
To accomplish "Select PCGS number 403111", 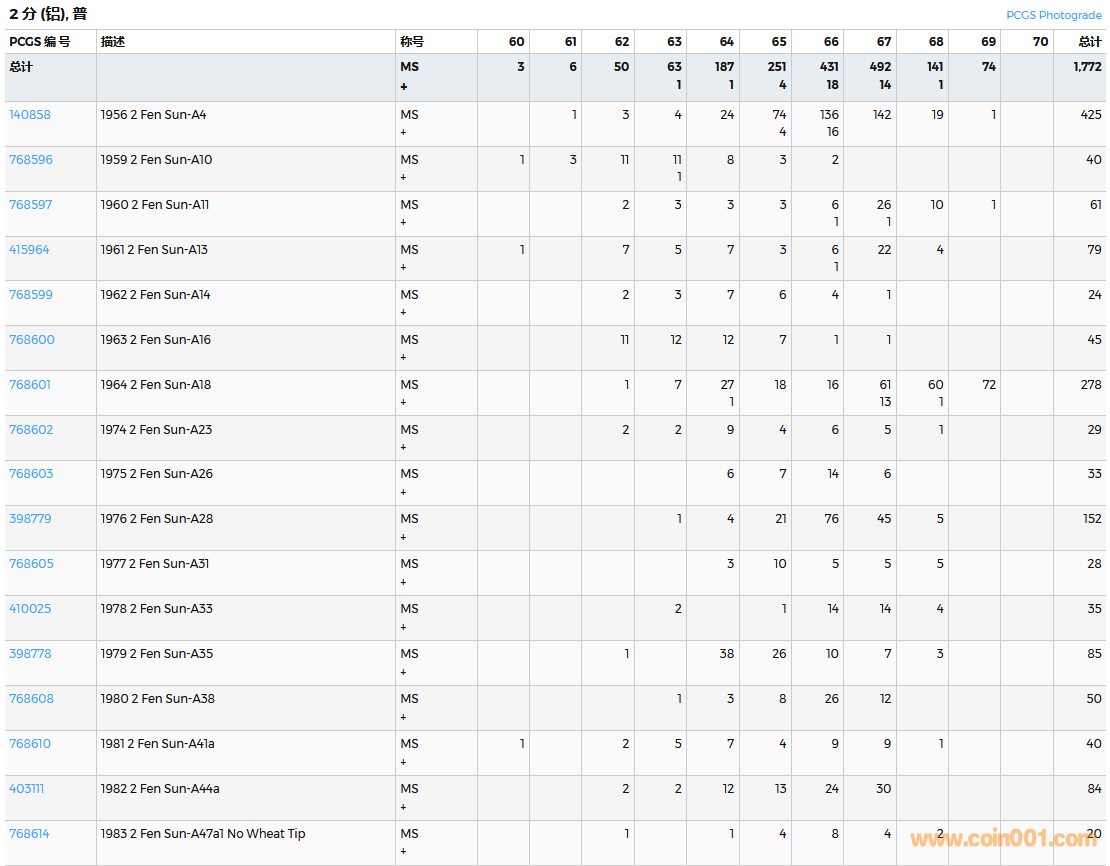I will (x=27, y=789).
